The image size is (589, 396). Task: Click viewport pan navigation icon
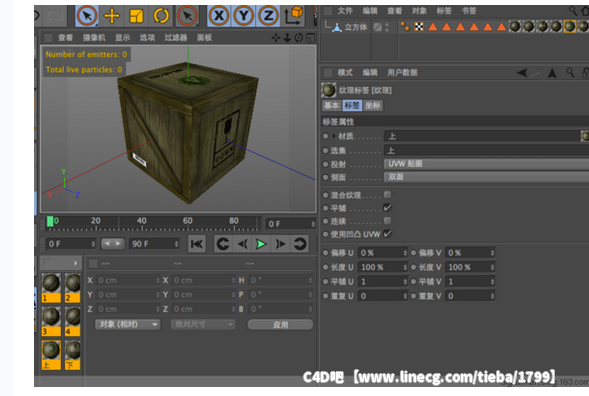(x=276, y=38)
